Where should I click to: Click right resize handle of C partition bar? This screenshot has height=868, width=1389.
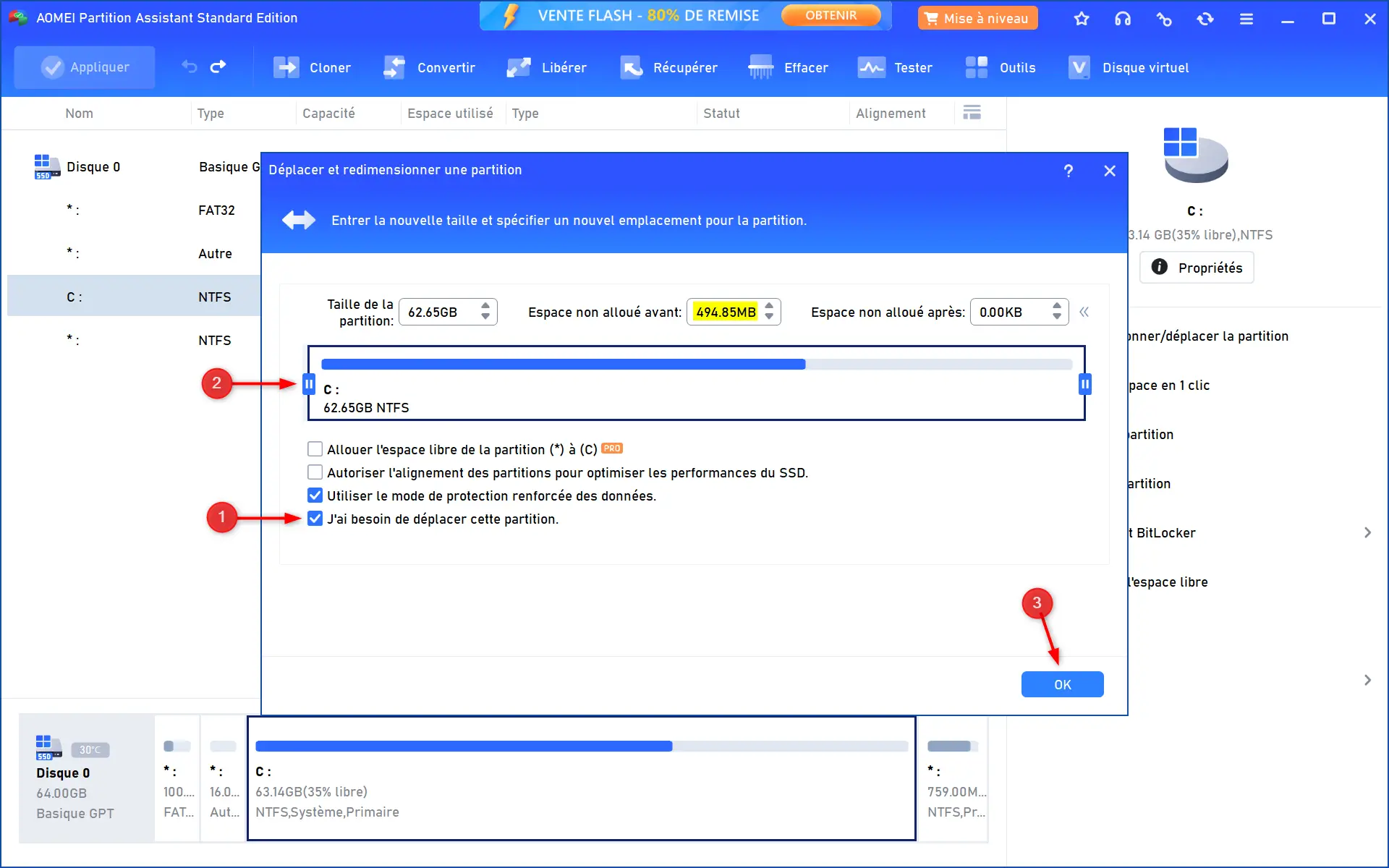[1085, 383]
